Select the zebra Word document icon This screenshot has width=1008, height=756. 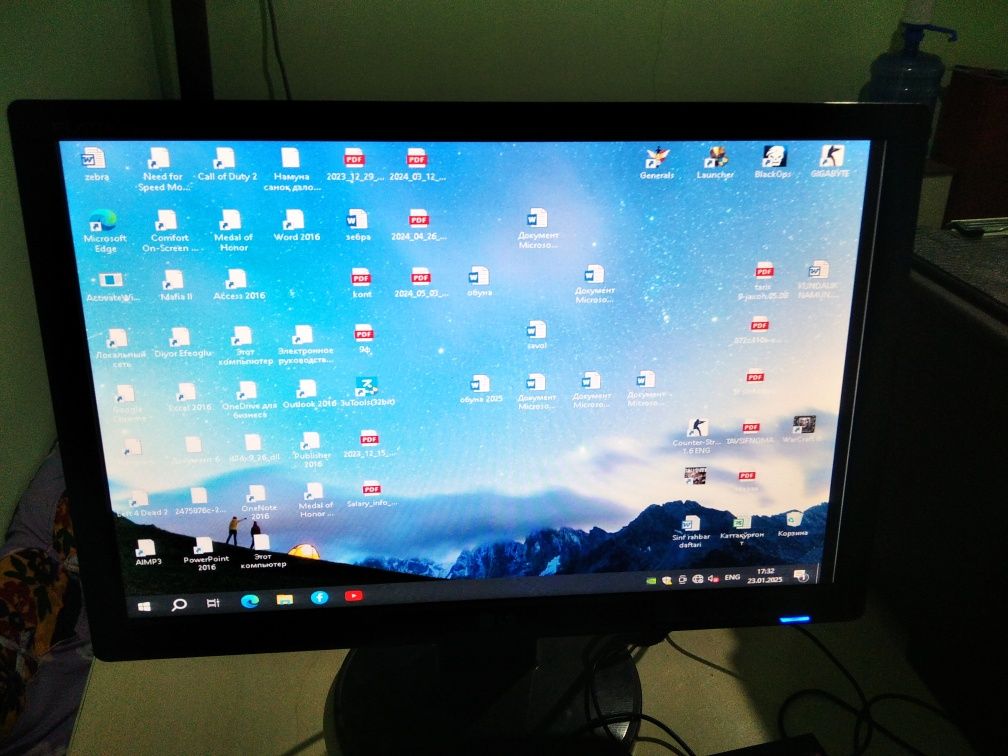point(95,164)
